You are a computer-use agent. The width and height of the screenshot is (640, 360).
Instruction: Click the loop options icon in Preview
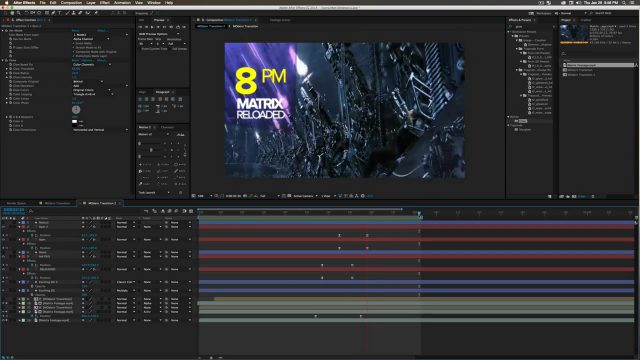click(178, 27)
